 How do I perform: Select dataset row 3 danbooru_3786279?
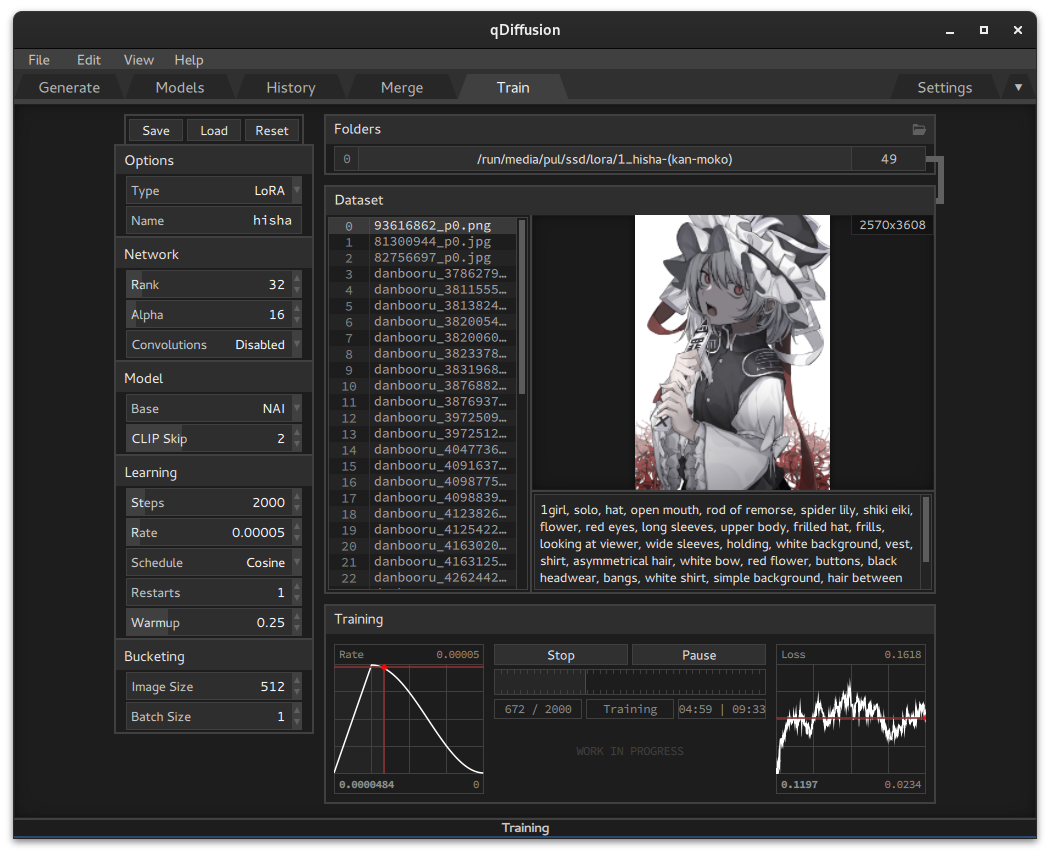click(x=423, y=274)
